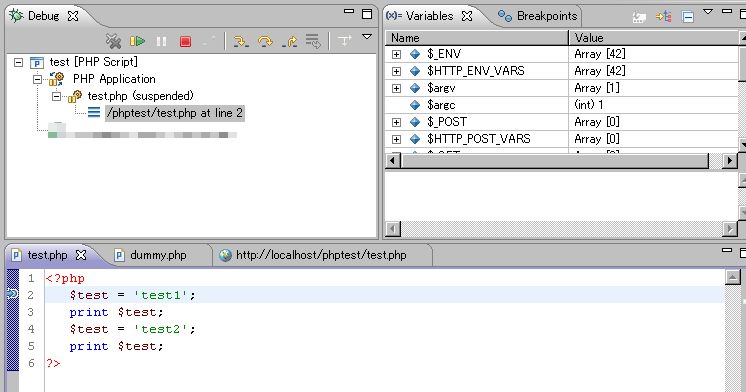Close the Debug view tab
The image size is (746, 392).
(73, 16)
